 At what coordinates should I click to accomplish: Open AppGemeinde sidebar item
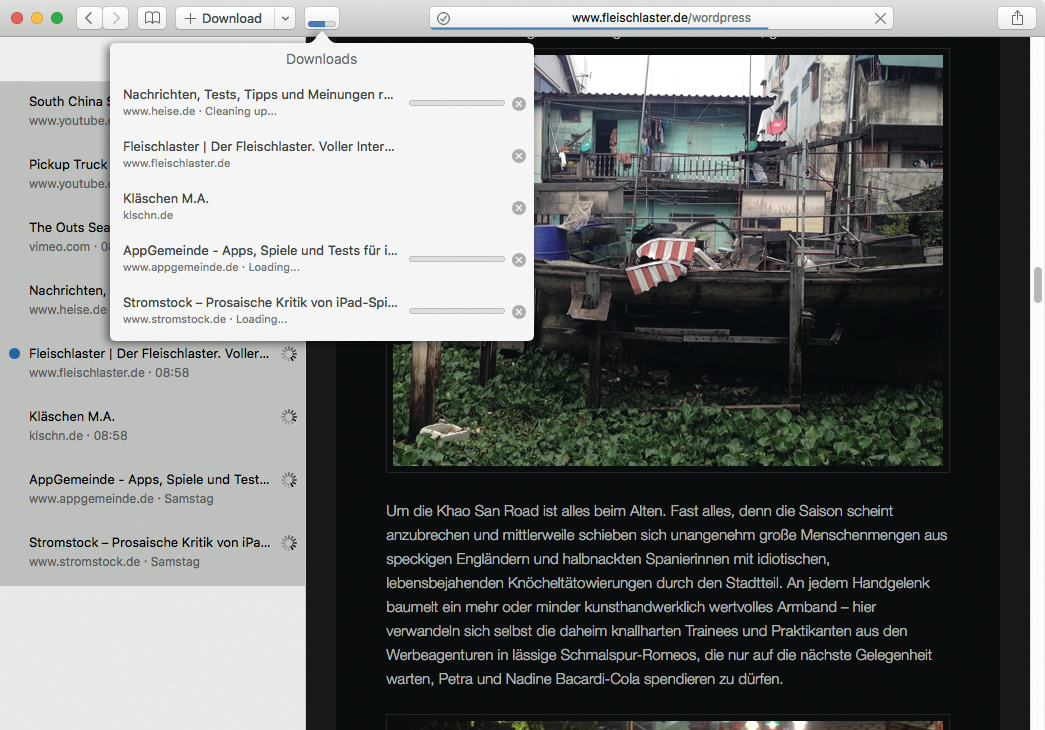click(x=153, y=489)
